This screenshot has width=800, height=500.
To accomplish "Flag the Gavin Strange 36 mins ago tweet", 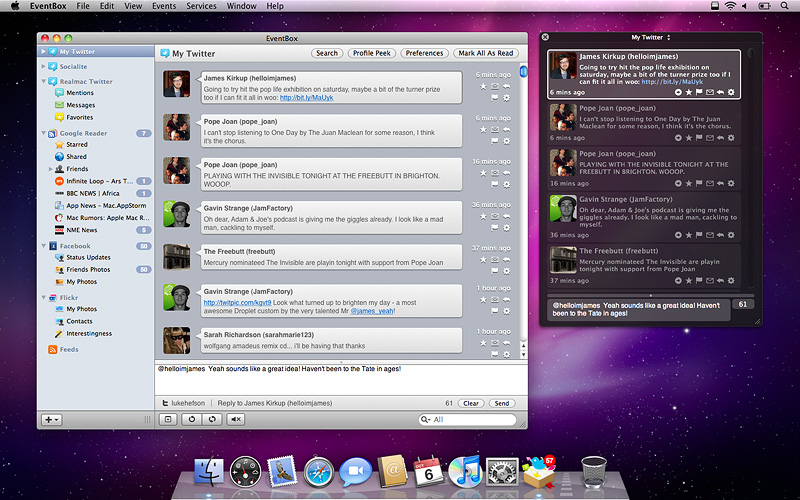I will [494, 228].
